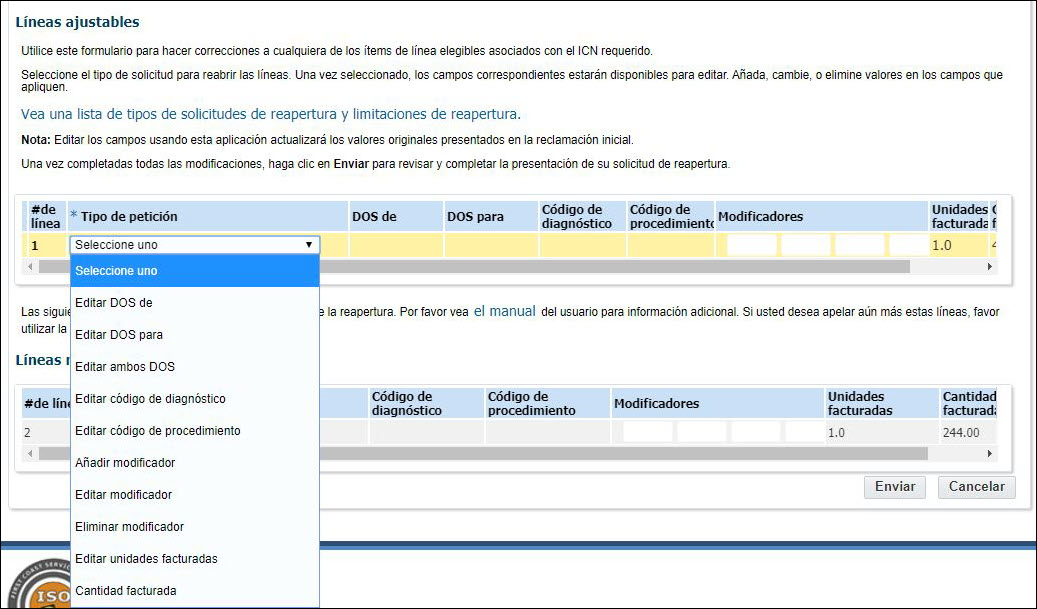
Task: Click the Cancelar button
Action: click(x=977, y=487)
